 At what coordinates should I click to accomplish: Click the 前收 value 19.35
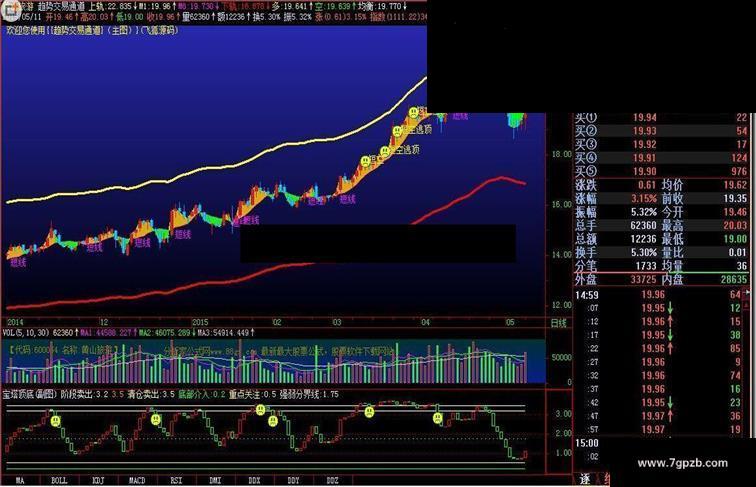735,199
